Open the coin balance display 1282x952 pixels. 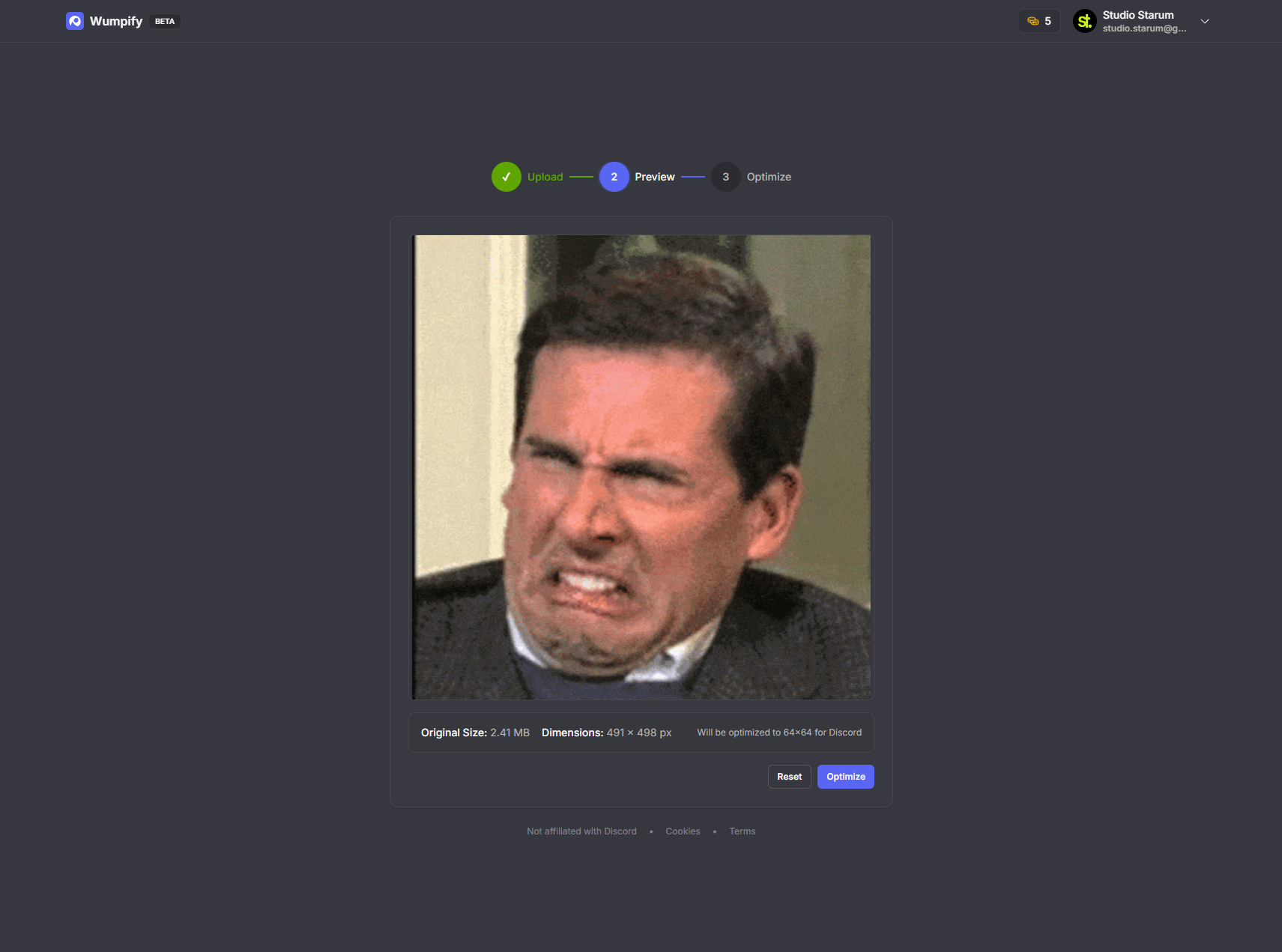(1038, 20)
